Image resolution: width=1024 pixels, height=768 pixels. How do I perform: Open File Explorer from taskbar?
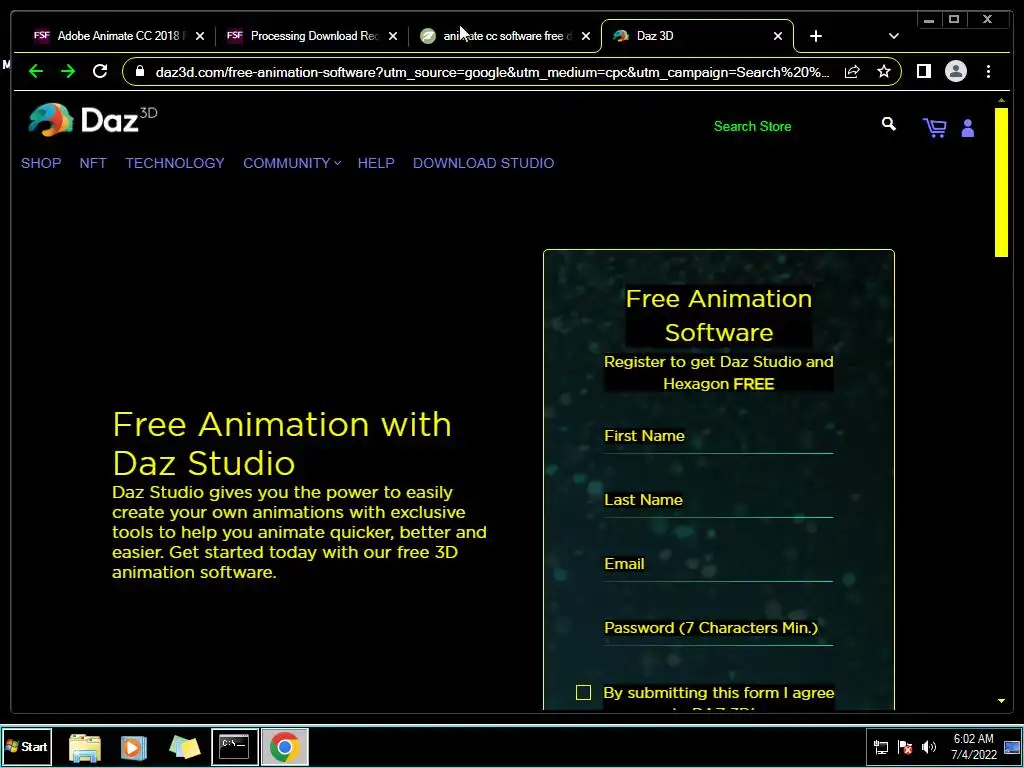[x=85, y=747]
